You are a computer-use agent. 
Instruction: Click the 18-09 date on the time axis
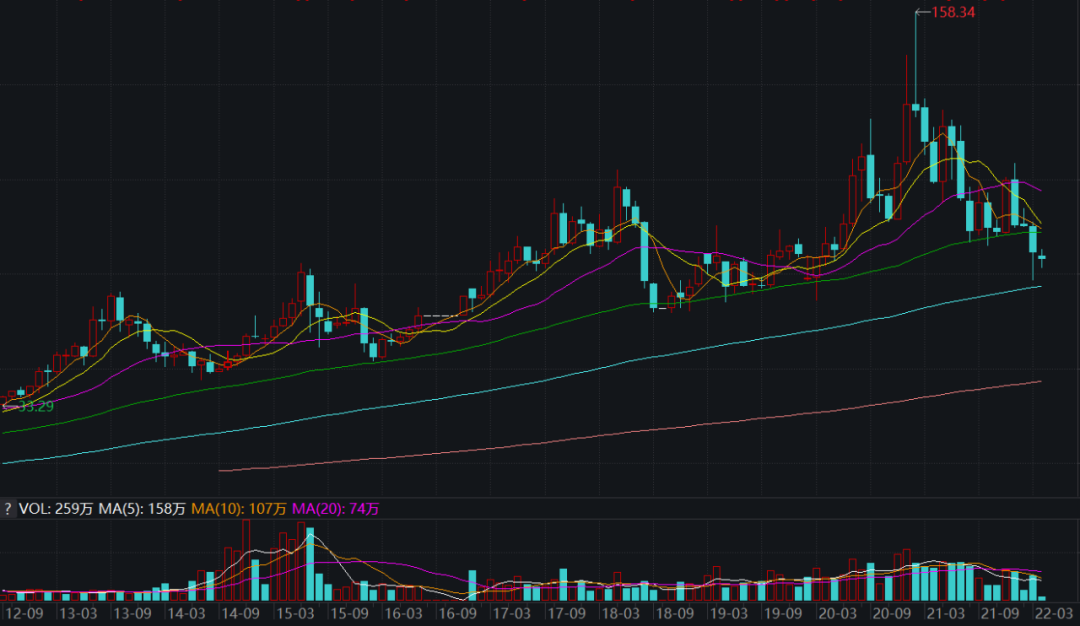(x=674, y=613)
